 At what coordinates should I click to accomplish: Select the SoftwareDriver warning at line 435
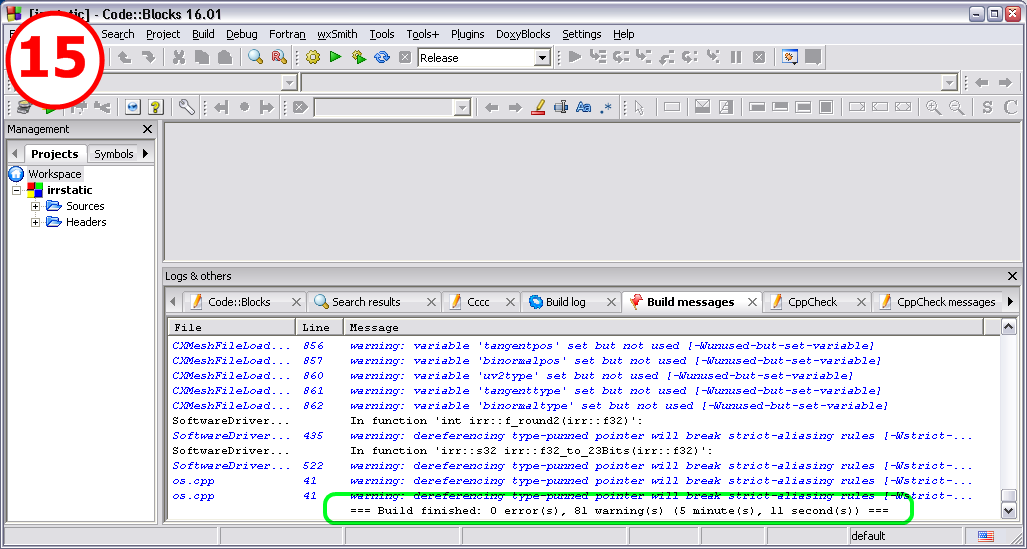584,436
